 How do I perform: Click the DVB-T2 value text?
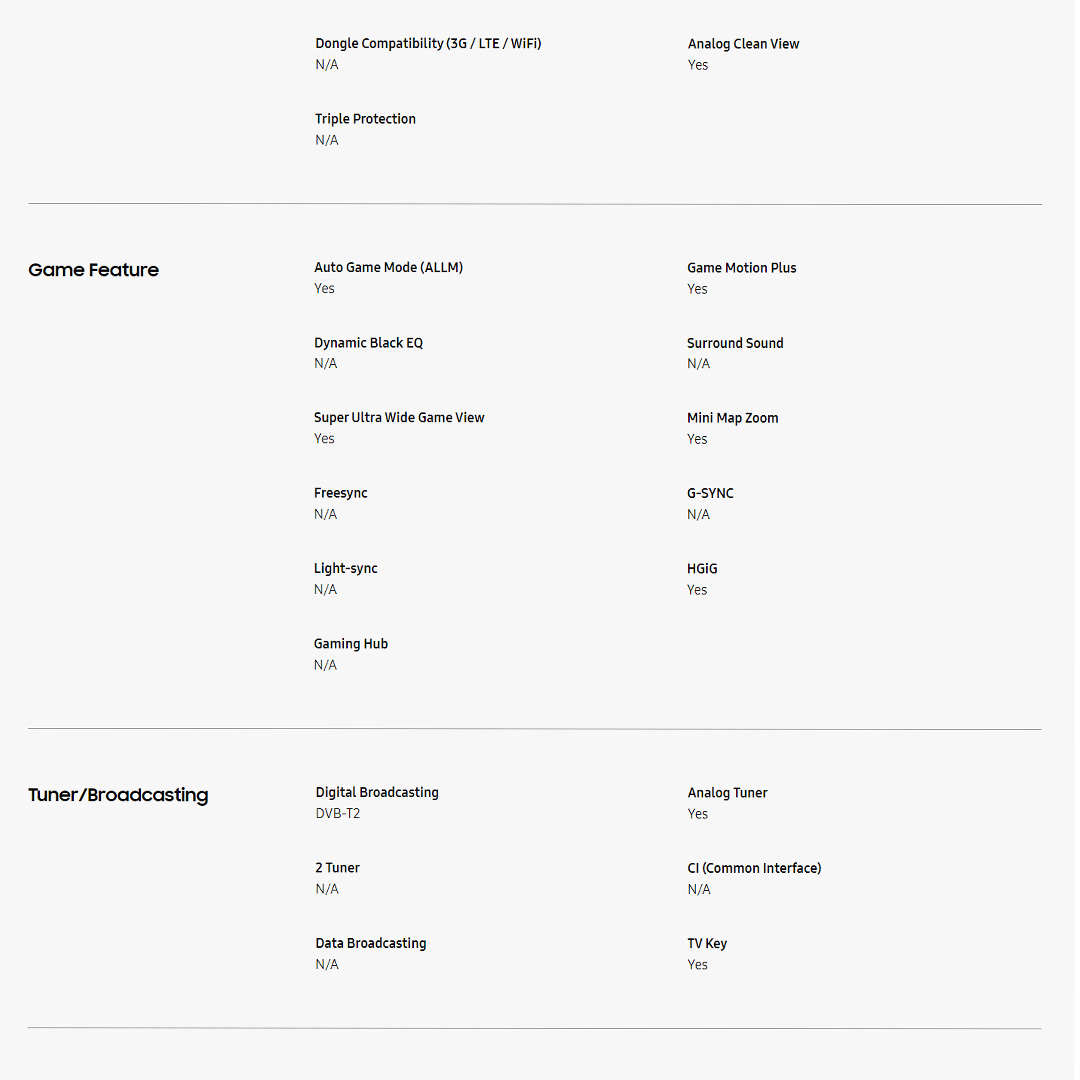337,814
